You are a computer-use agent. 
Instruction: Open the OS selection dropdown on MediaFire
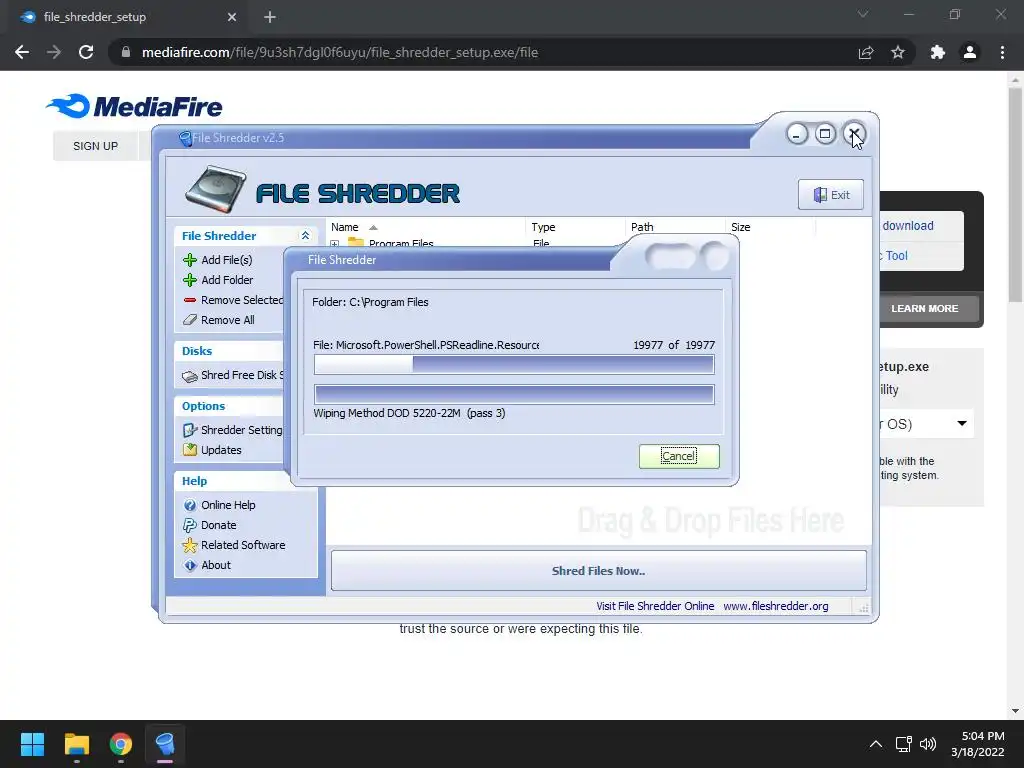pyautogui.click(x=962, y=424)
